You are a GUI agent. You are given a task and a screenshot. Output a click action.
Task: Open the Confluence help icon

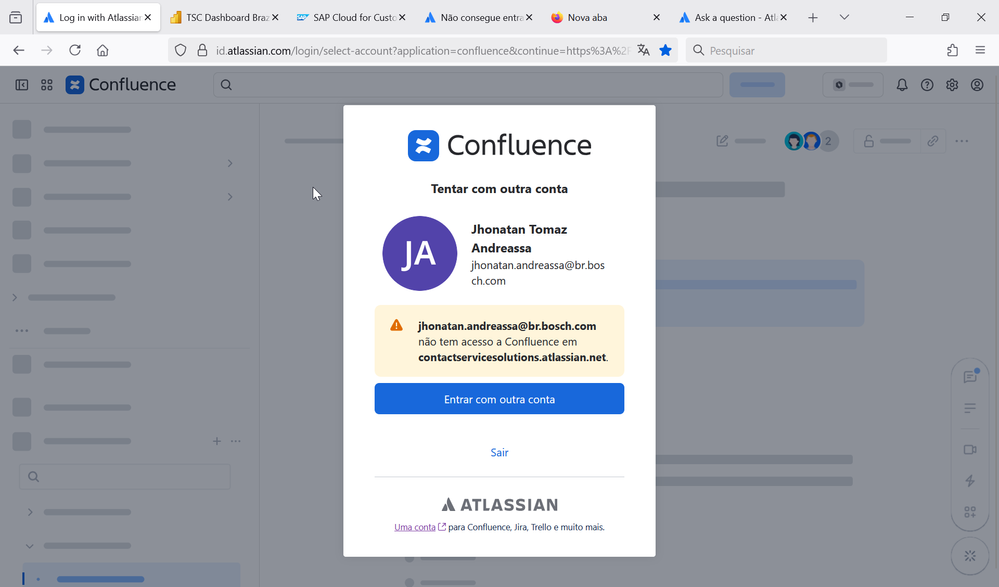tap(927, 85)
